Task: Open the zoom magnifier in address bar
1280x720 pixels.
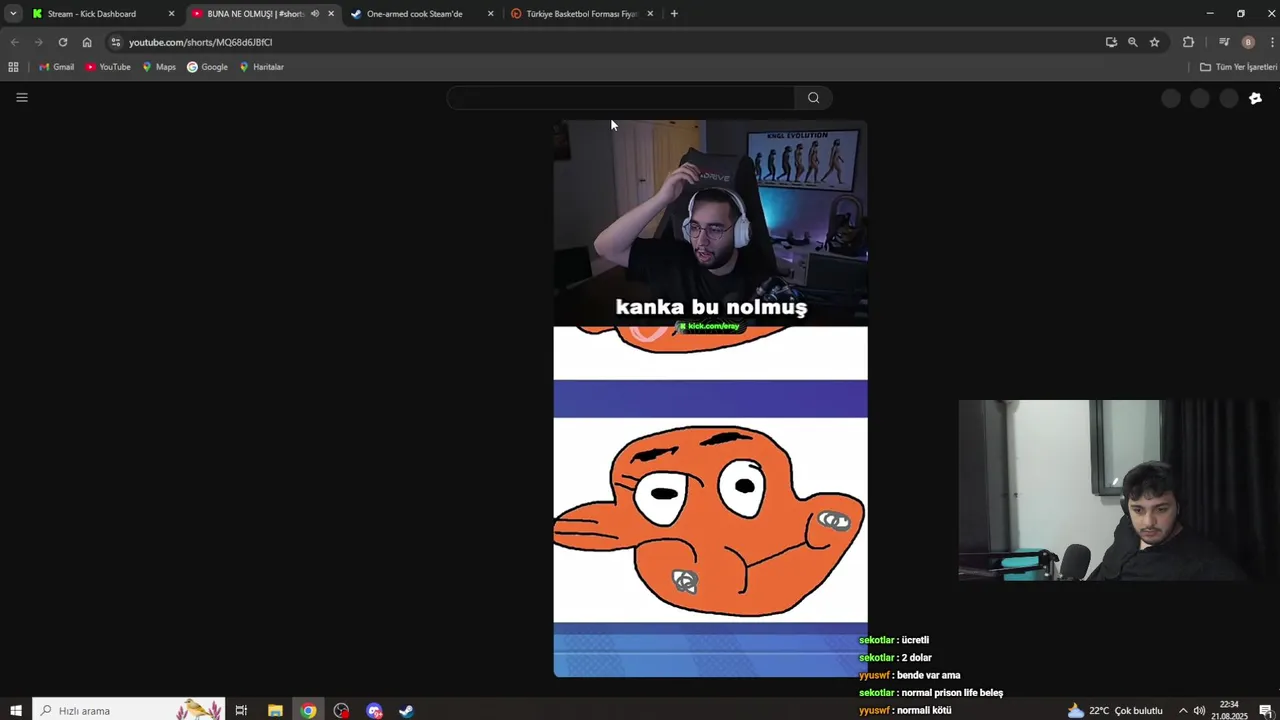Action: point(1132,42)
